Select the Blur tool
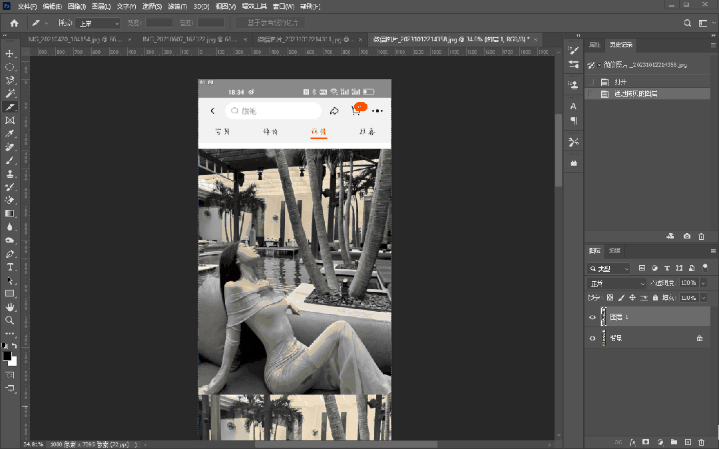Screen dimensions: 719x449 pos(10,227)
